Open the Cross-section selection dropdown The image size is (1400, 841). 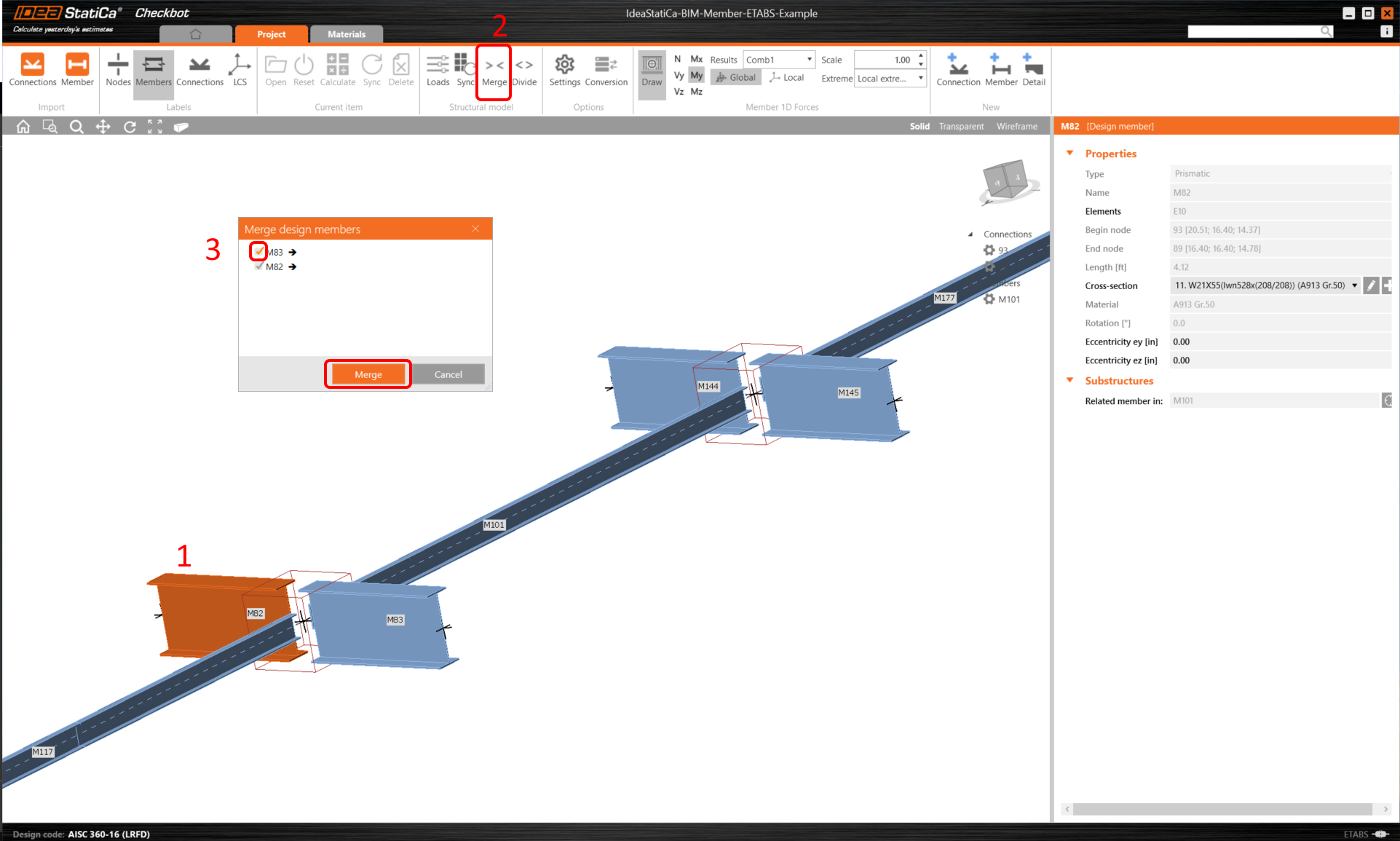coord(1354,285)
